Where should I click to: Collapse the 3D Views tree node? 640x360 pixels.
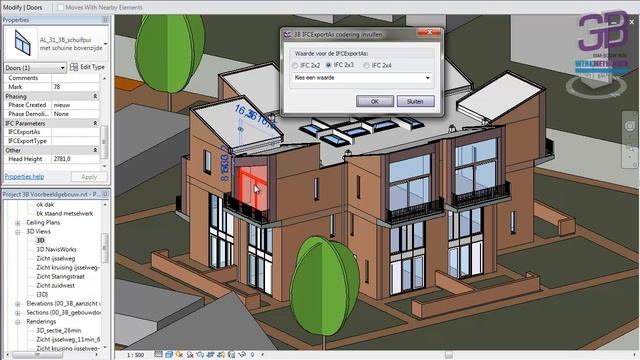click(x=18, y=232)
